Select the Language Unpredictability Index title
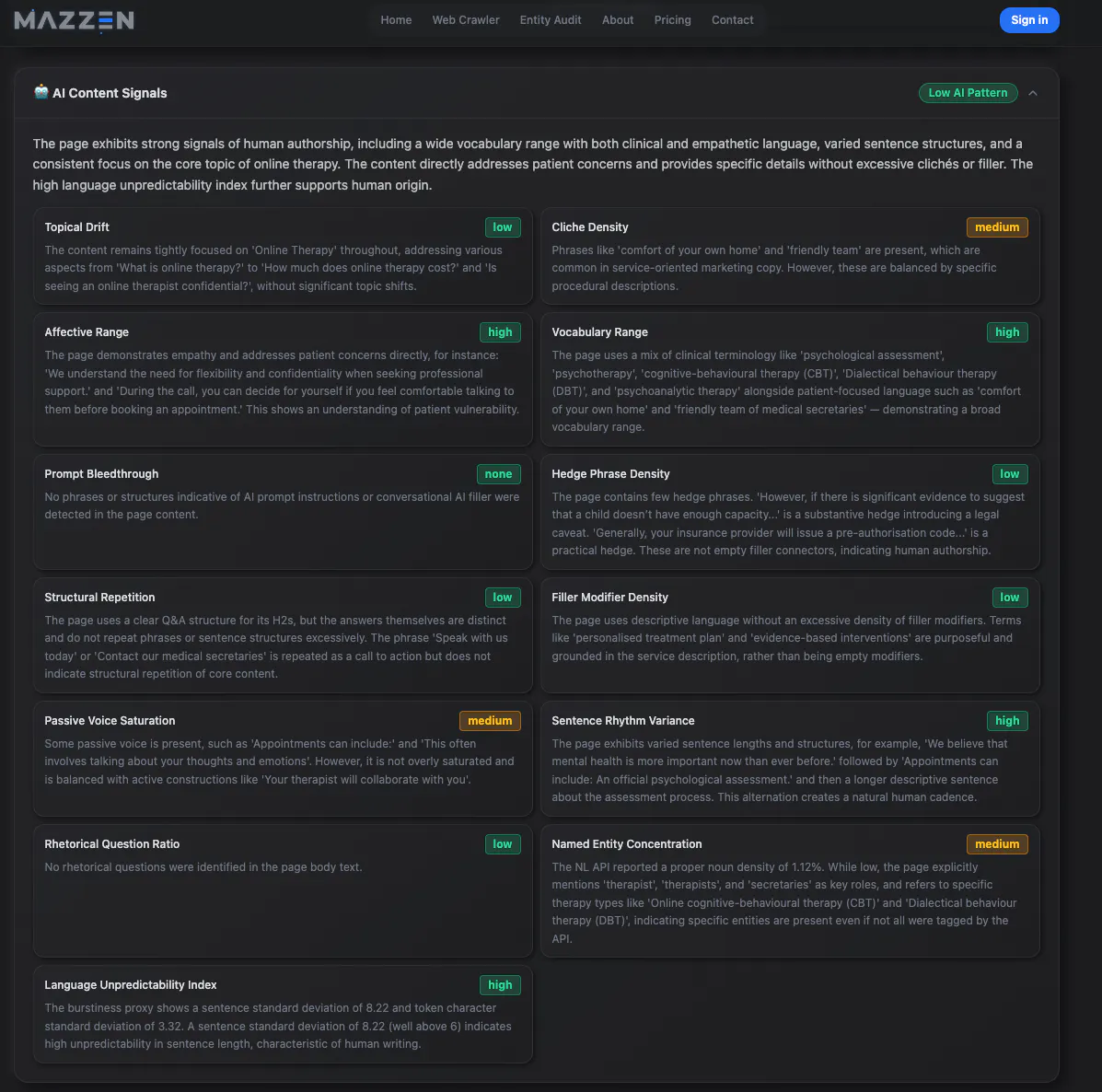This screenshot has width=1102, height=1092. [130, 984]
